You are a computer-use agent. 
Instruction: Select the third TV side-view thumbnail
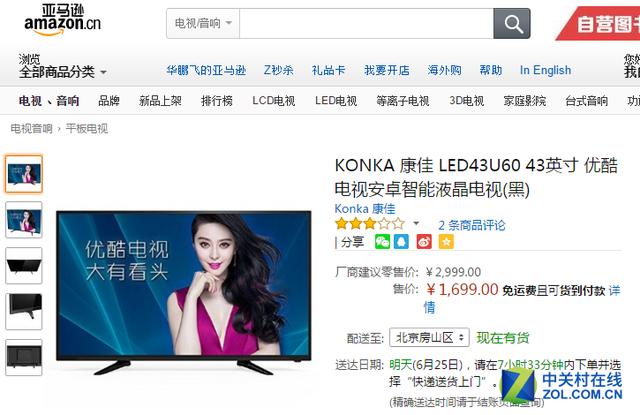(x=24, y=266)
